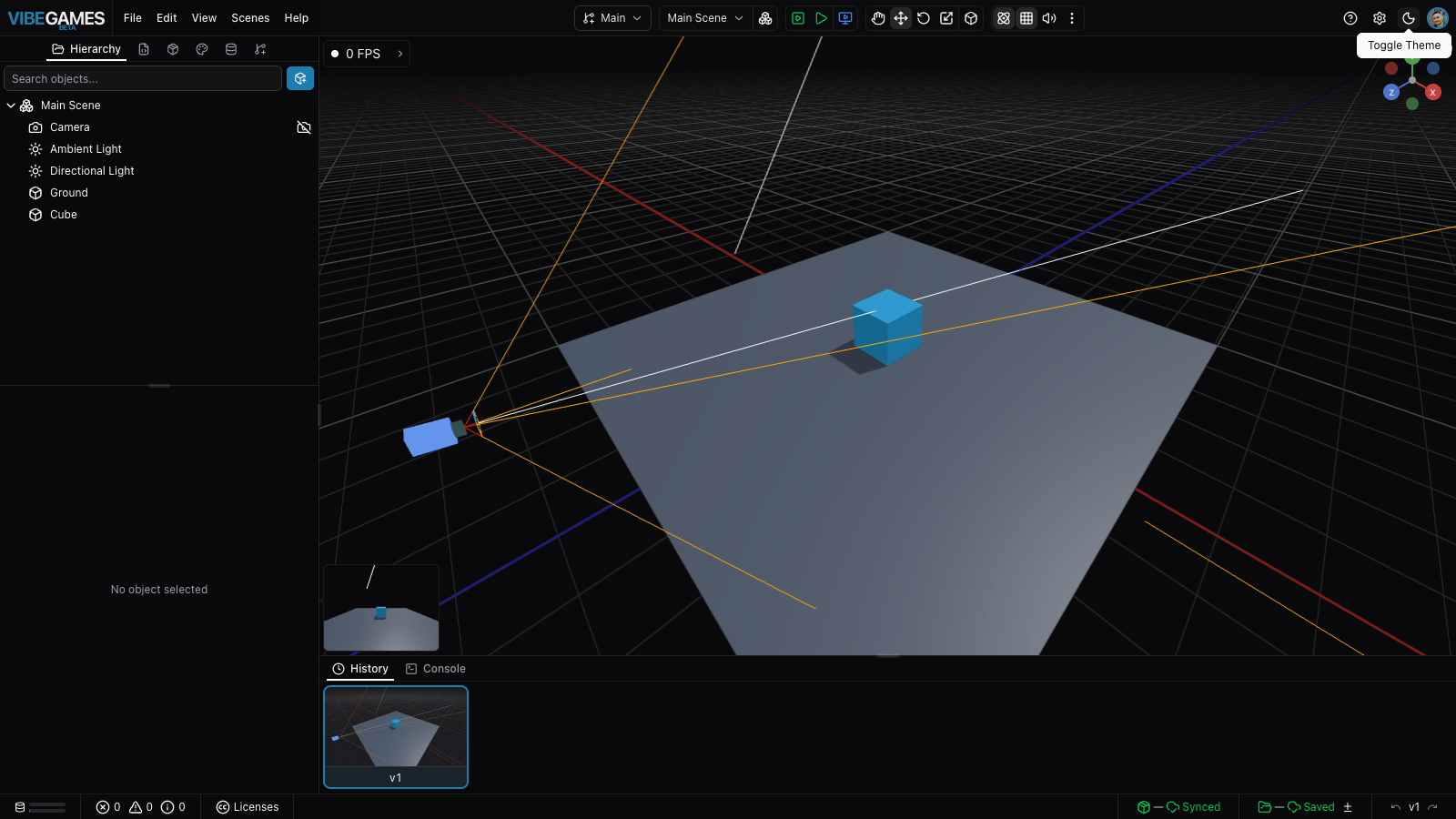Open the Main Scene selector dropdown

pyautogui.click(x=705, y=18)
